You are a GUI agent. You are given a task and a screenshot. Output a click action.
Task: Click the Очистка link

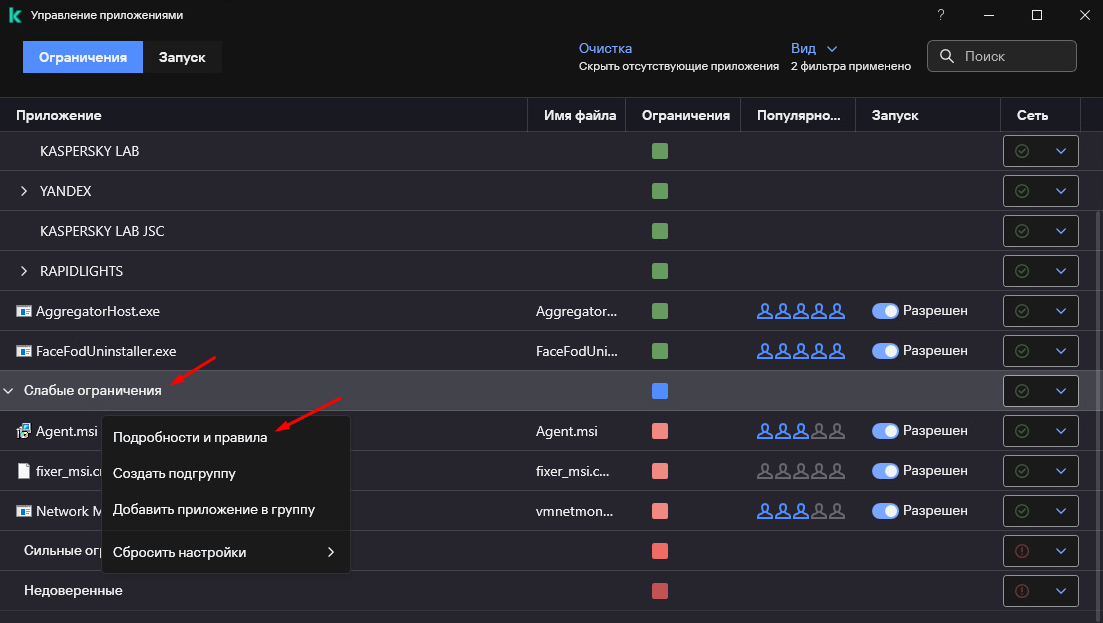605,48
